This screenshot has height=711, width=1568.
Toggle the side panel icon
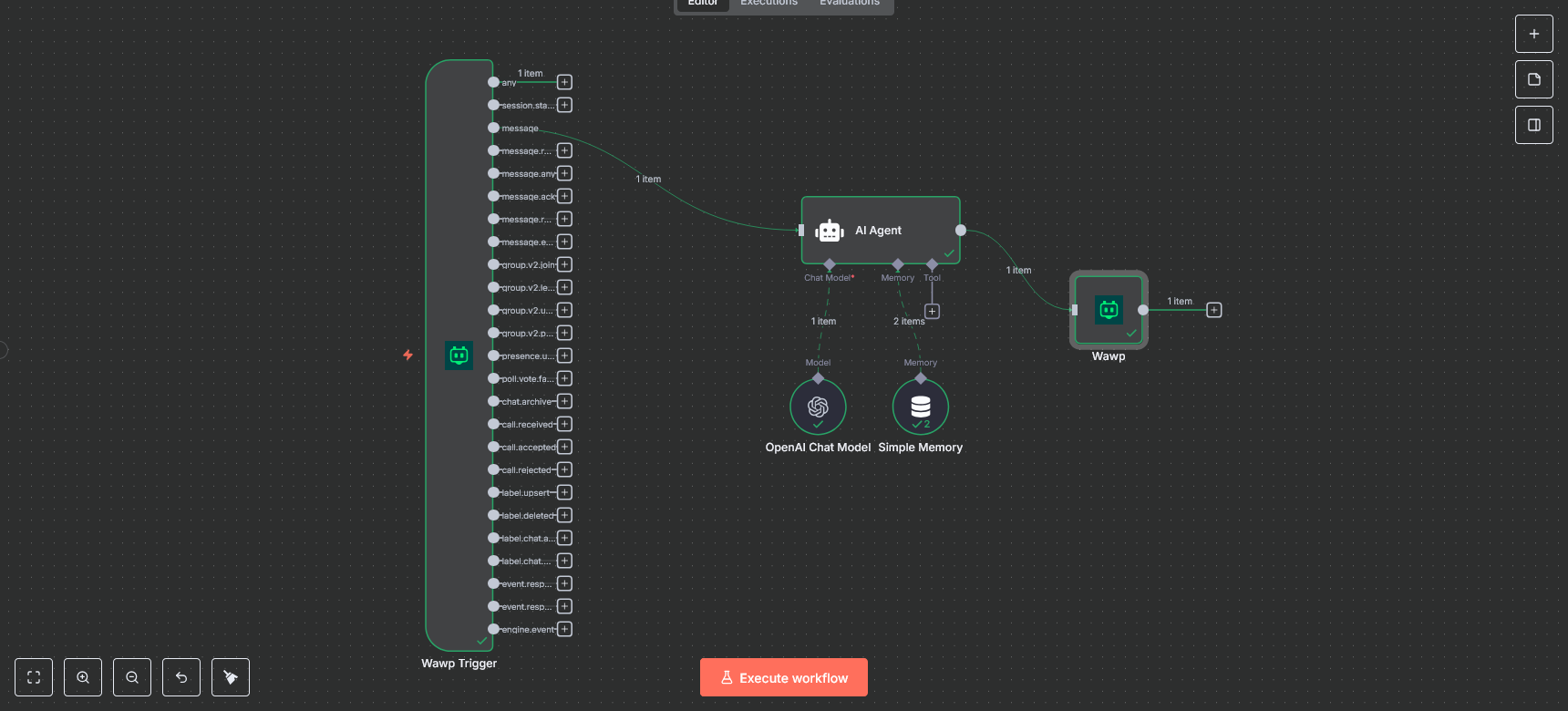1533,125
